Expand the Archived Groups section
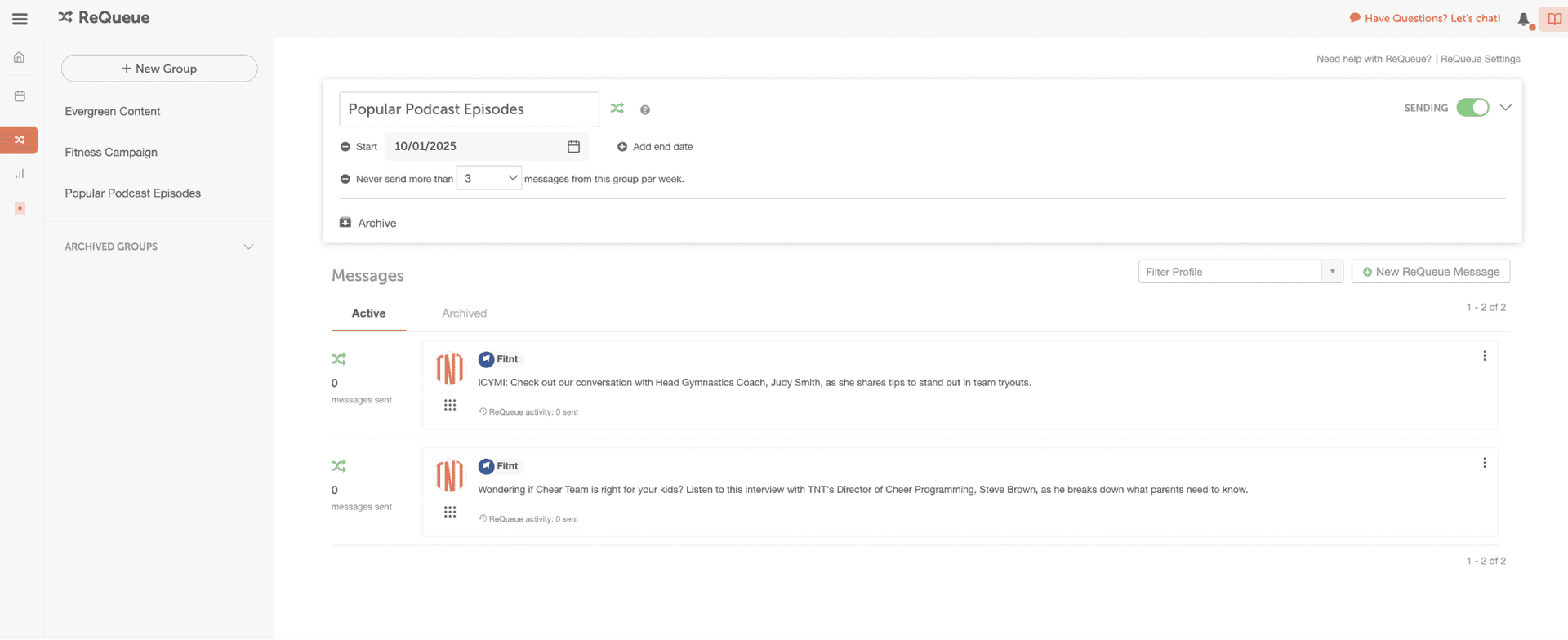Screen dimensions: 1568x640 [248, 247]
